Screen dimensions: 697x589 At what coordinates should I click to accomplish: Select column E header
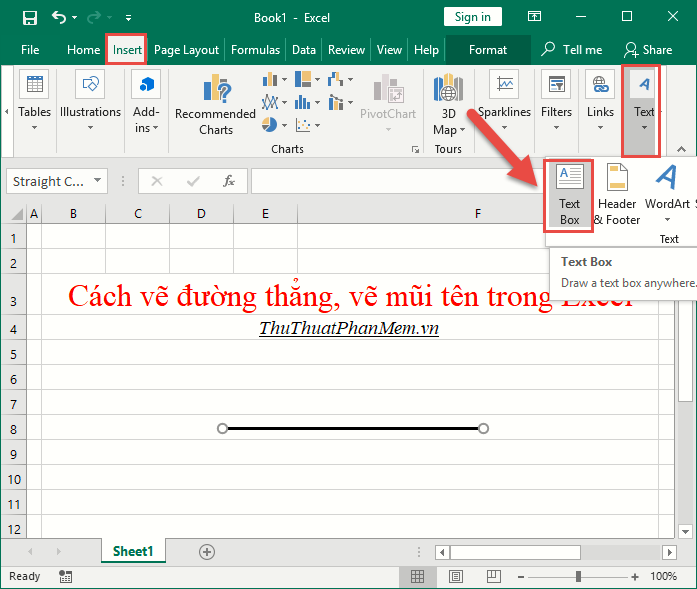[x=265, y=214]
